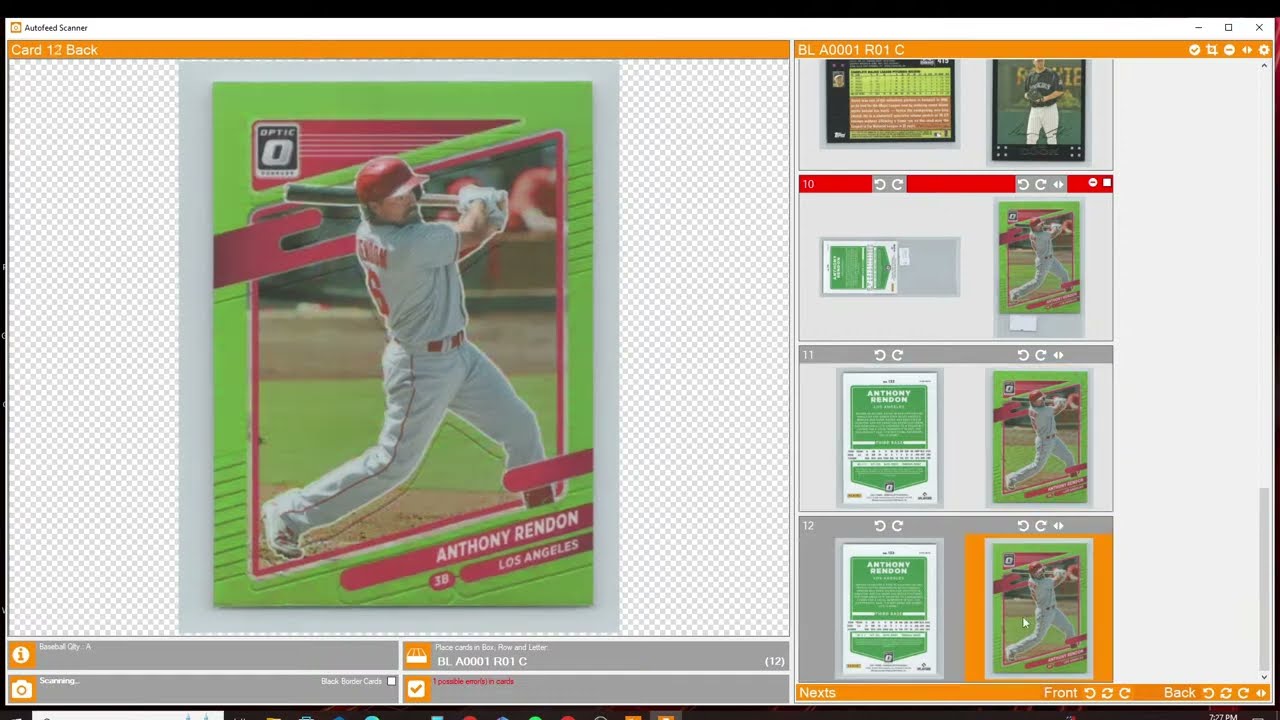Click the storage box icon beside BL A0001 R01 C
1280x720 pixels.
pyautogui.click(x=417, y=655)
